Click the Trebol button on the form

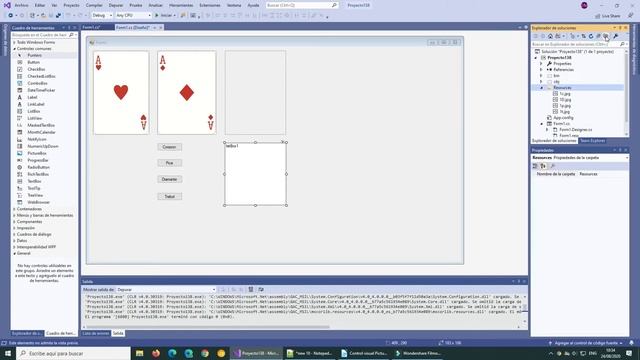coord(169,196)
